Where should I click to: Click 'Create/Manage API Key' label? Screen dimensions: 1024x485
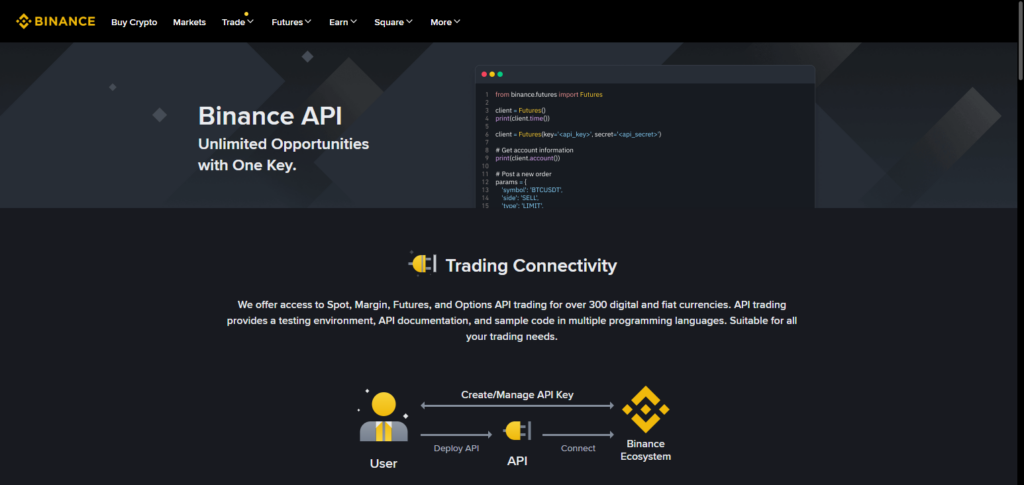click(x=517, y=394)
